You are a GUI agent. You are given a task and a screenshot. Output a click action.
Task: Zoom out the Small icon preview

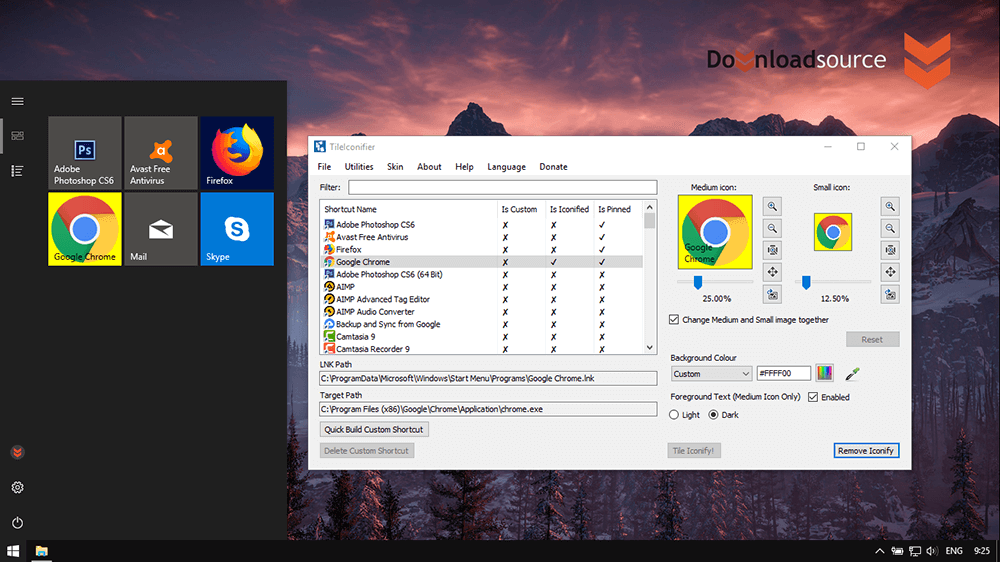coord(890,228)
